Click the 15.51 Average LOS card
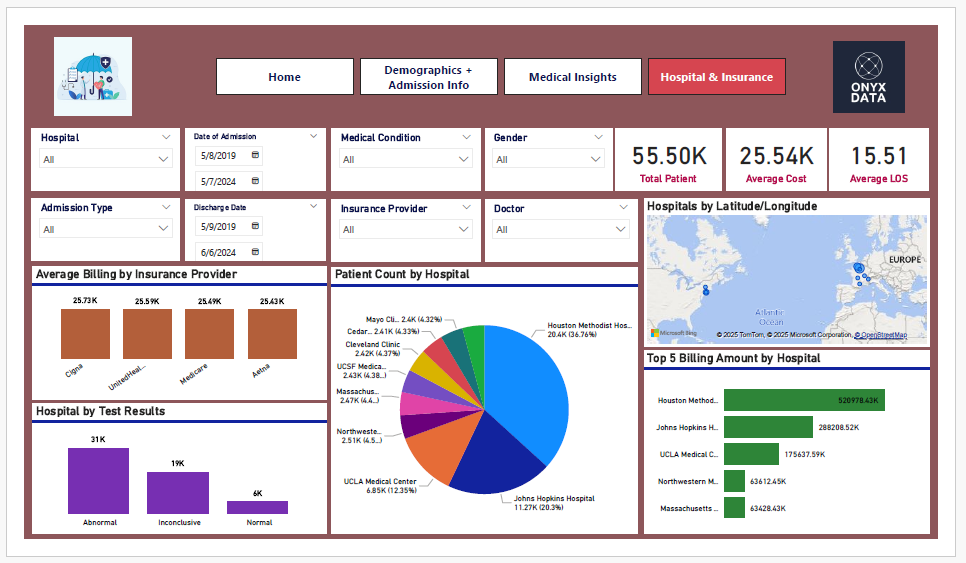Screen dimensions: 966x563 point(879,160)
